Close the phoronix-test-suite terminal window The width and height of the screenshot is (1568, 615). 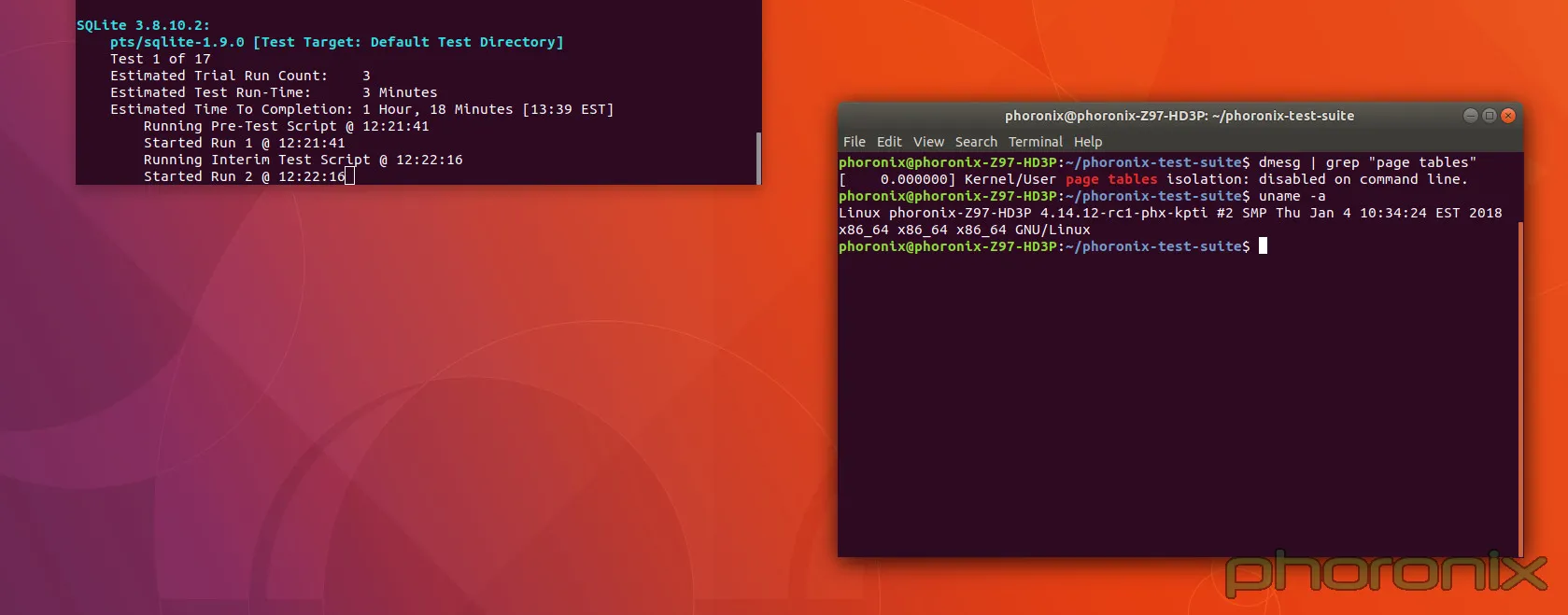(x=1507, y=116)
